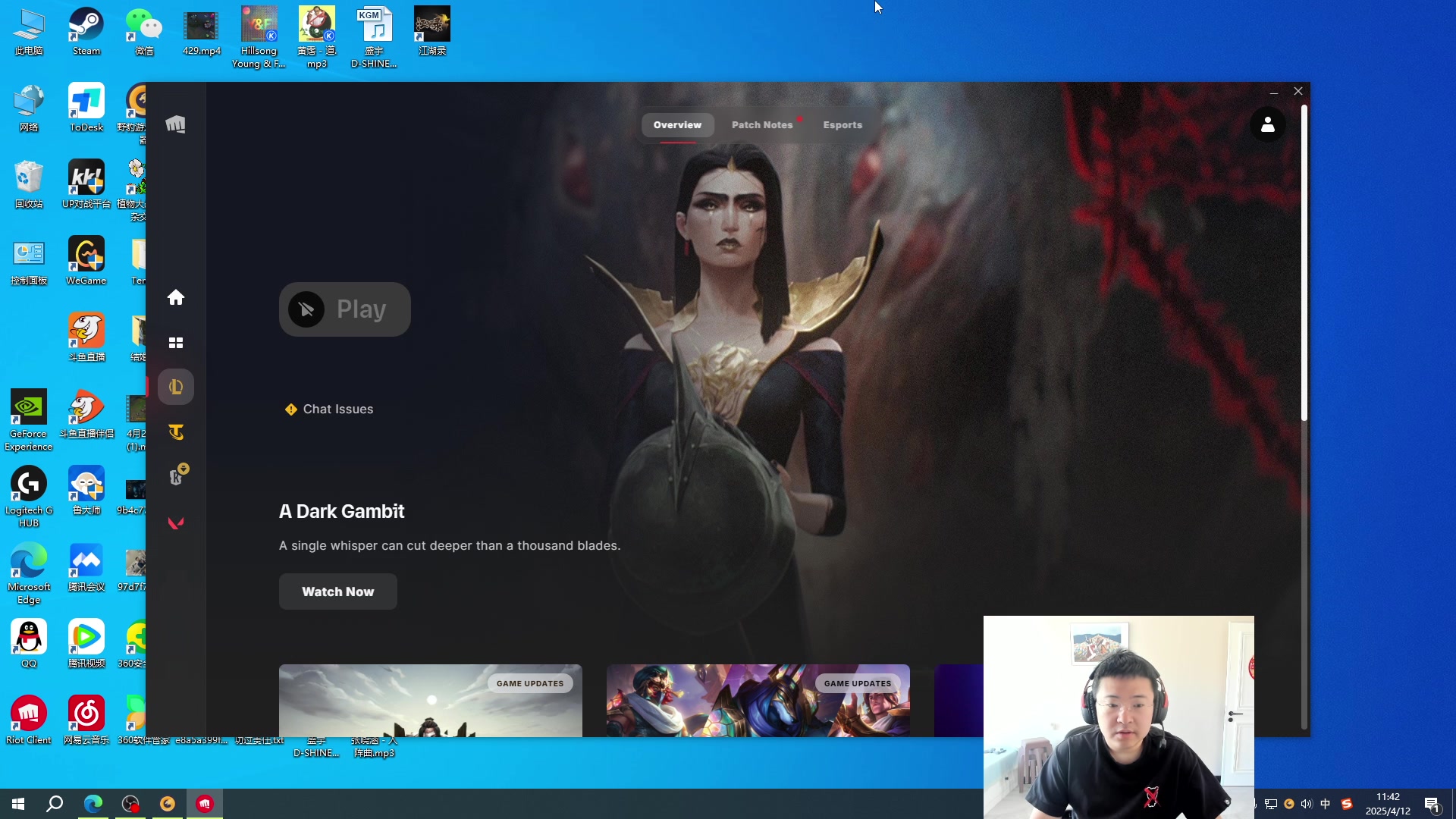Image resolution: width=1456 pixels, height=819 pixels.
Task: Select the Legends of Runeterra sidebar icon
Action: (177, 475)
